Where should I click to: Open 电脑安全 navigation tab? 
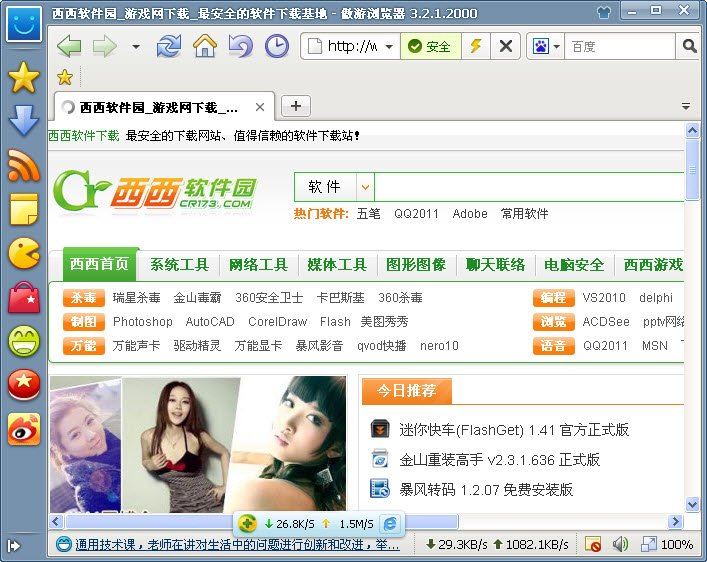pos(574,264)
